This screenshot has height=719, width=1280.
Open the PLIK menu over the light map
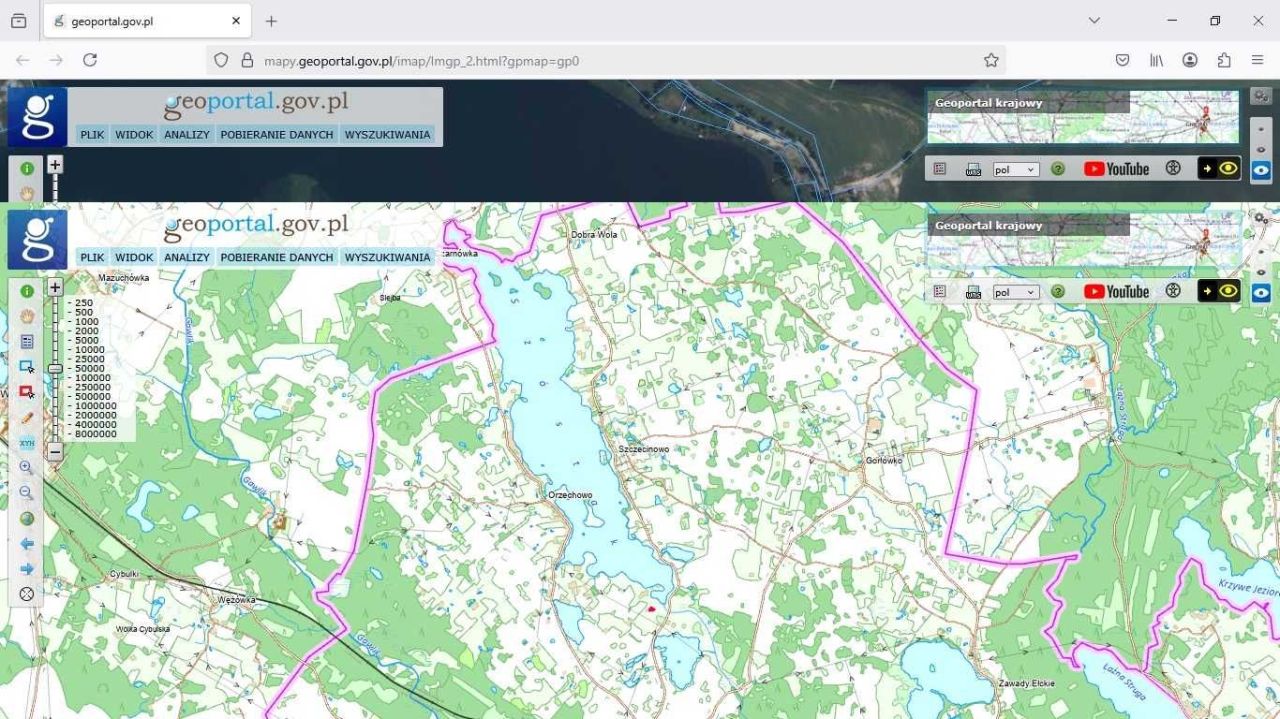tap(92, 257)
